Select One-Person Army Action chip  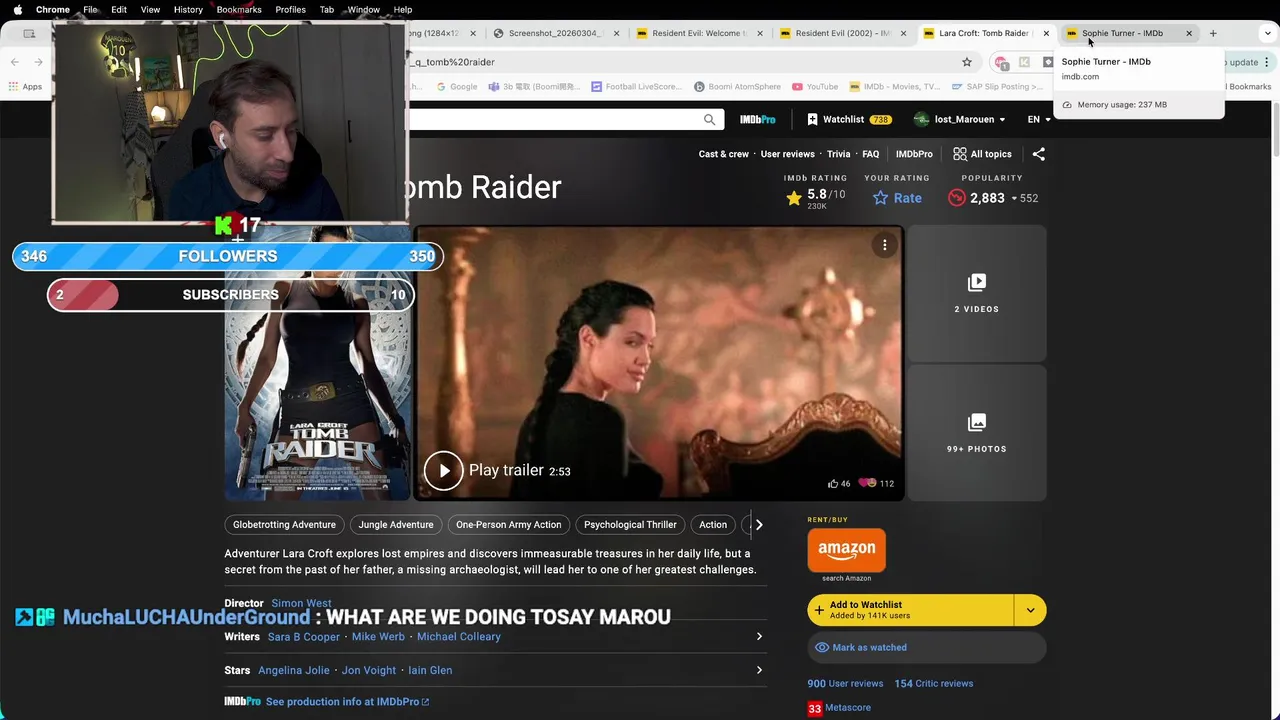[x=508, y=524]
